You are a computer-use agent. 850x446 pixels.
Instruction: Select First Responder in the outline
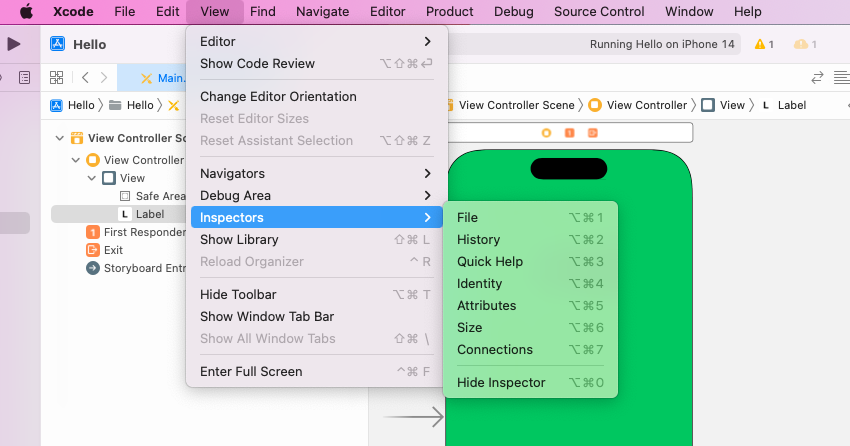tap(136, 232)
